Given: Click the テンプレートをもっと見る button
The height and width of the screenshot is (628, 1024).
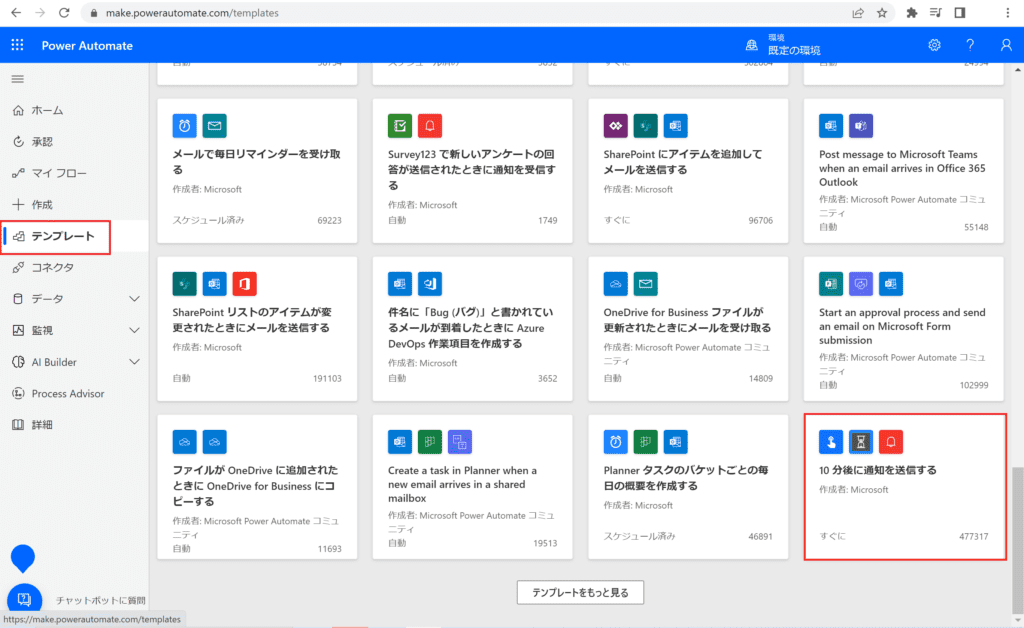Looking at the screenshot, I should coord(580,593).
